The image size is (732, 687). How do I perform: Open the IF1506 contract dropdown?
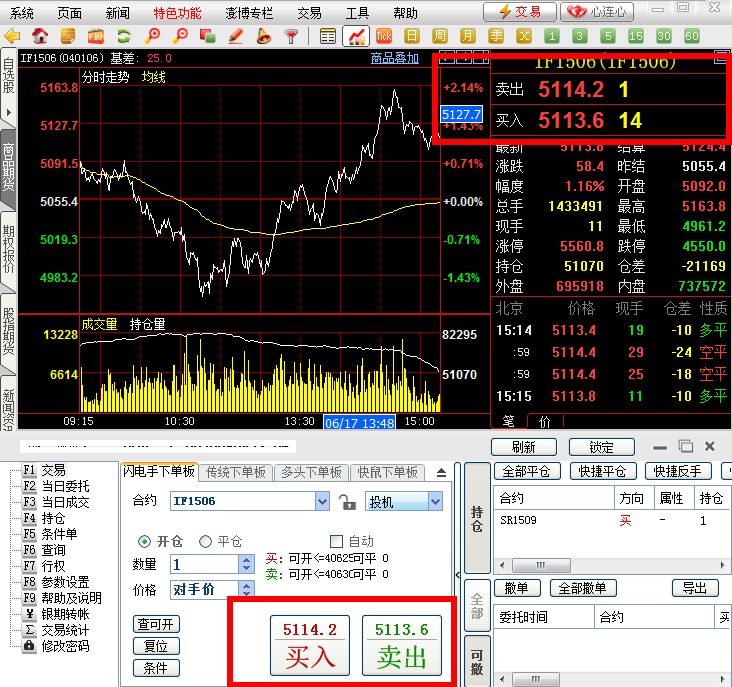322,502
